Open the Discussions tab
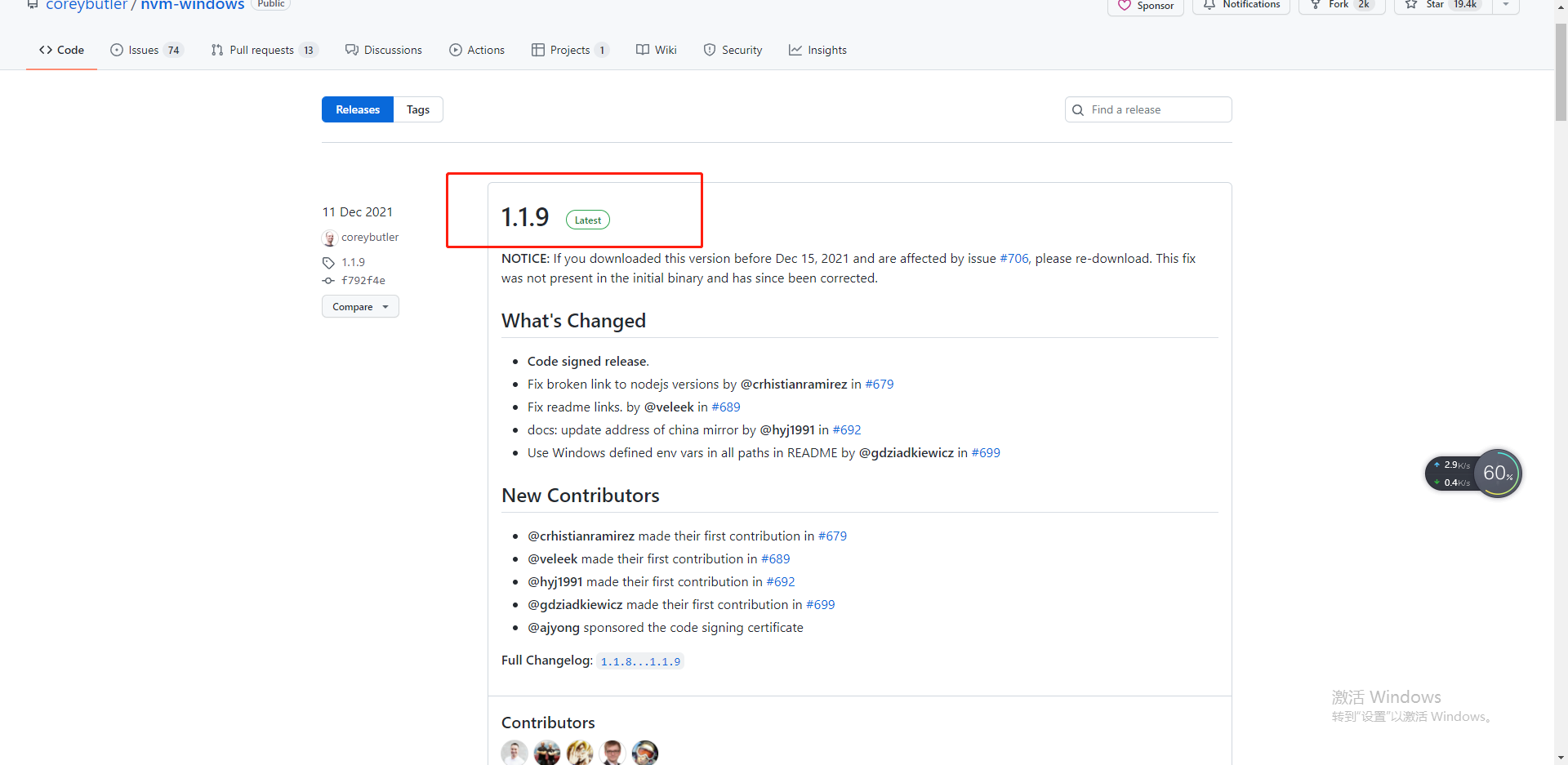 coord(383,50)
